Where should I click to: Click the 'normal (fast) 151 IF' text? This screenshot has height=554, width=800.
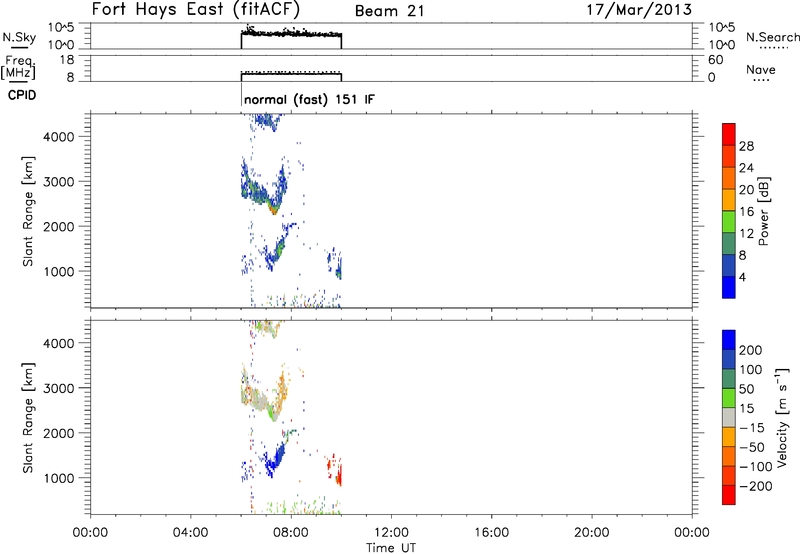click(309, 99)
